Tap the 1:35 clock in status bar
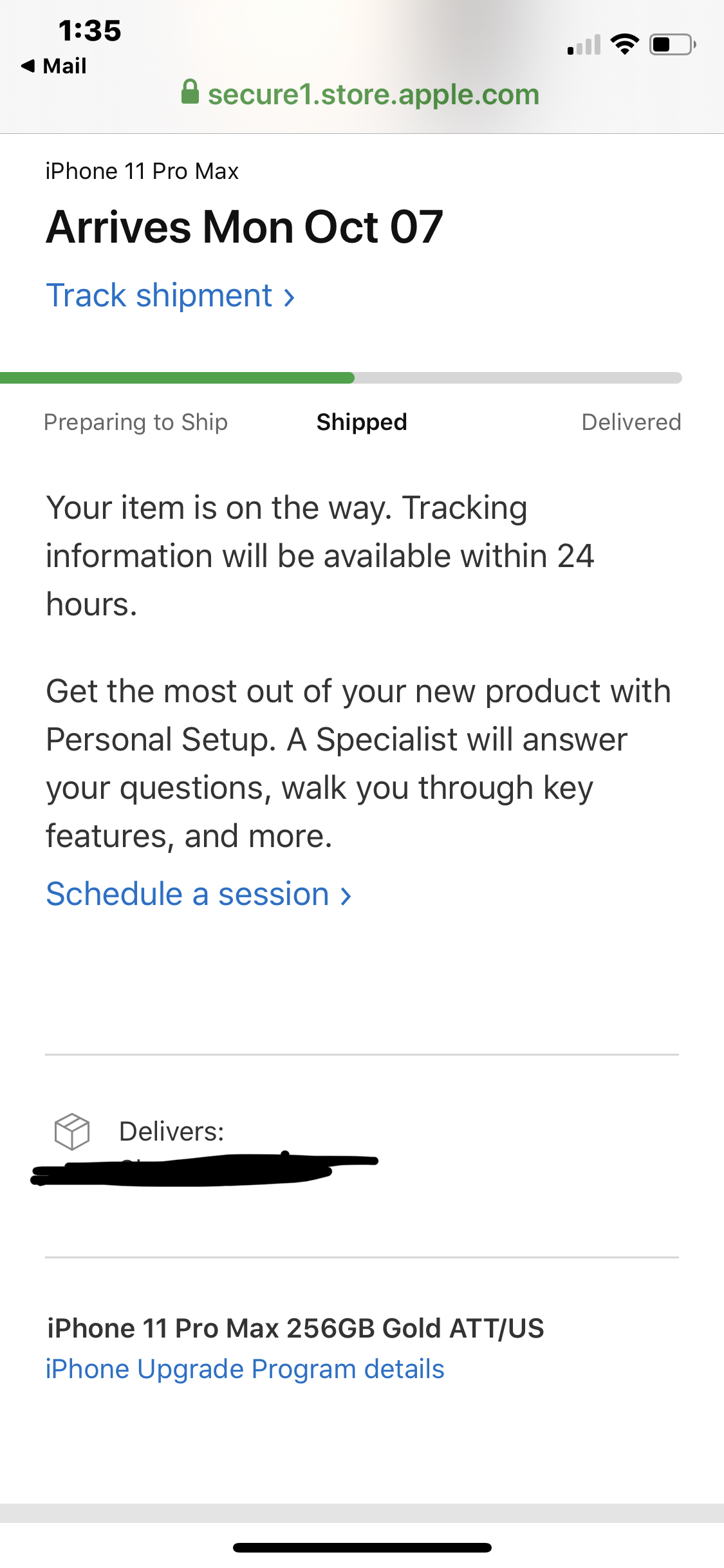Image resolution: width=724 pixels, height=1568 pixels. (89, 30)
